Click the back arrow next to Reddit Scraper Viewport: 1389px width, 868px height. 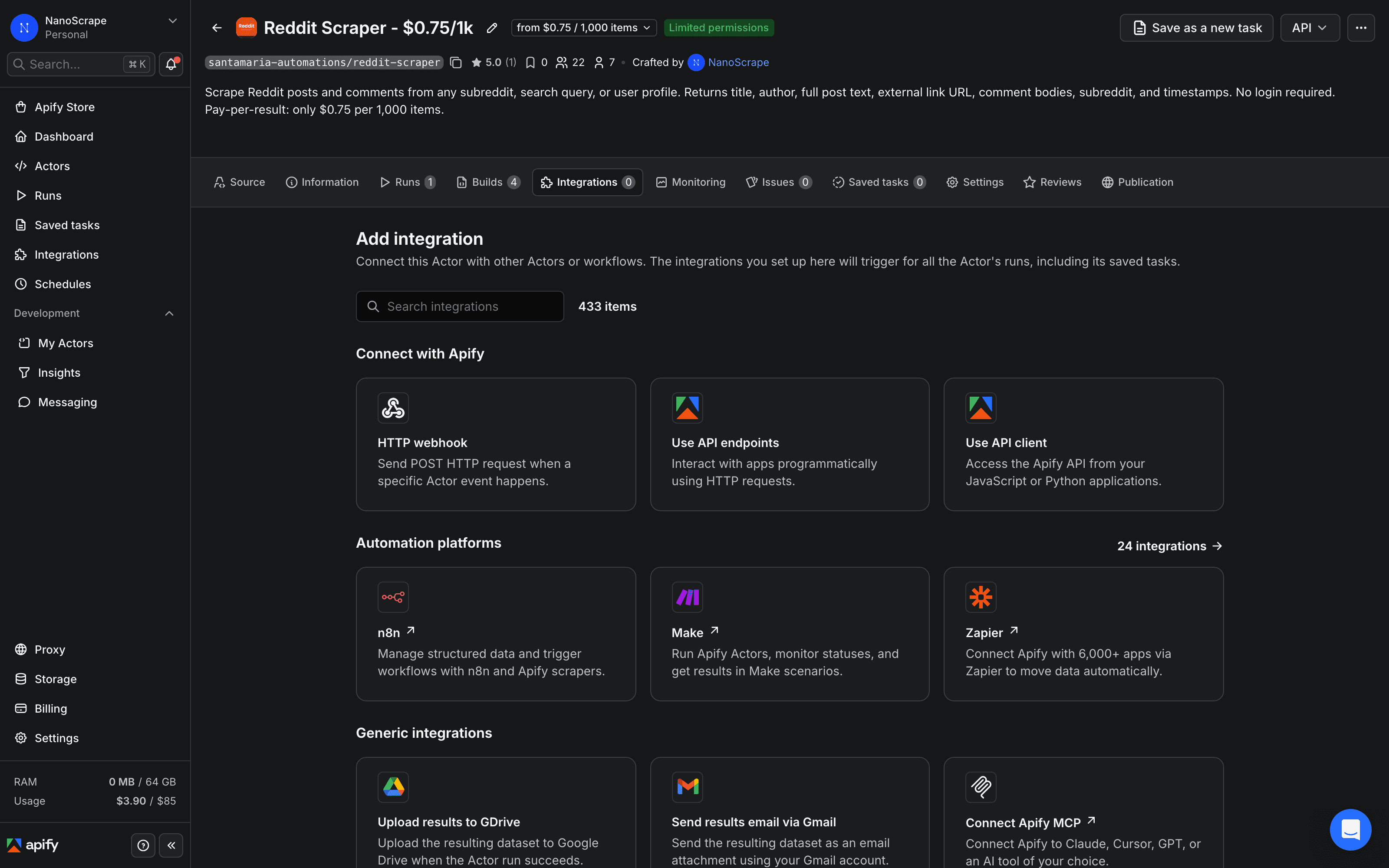[x=217, y=27]
